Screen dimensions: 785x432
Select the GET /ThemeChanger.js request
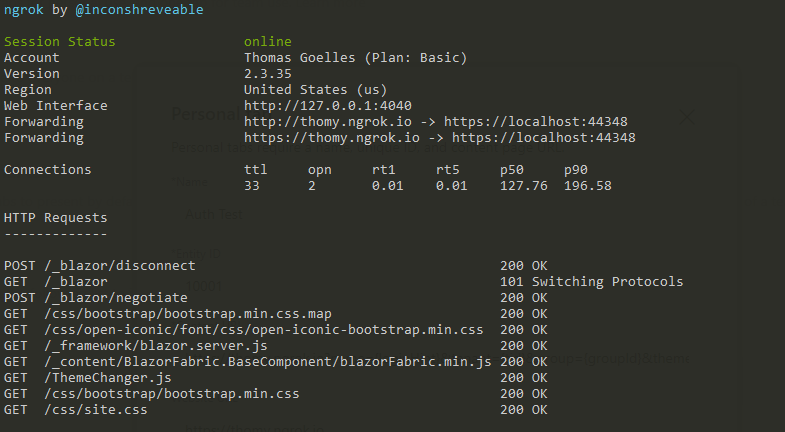click(276, 377)
